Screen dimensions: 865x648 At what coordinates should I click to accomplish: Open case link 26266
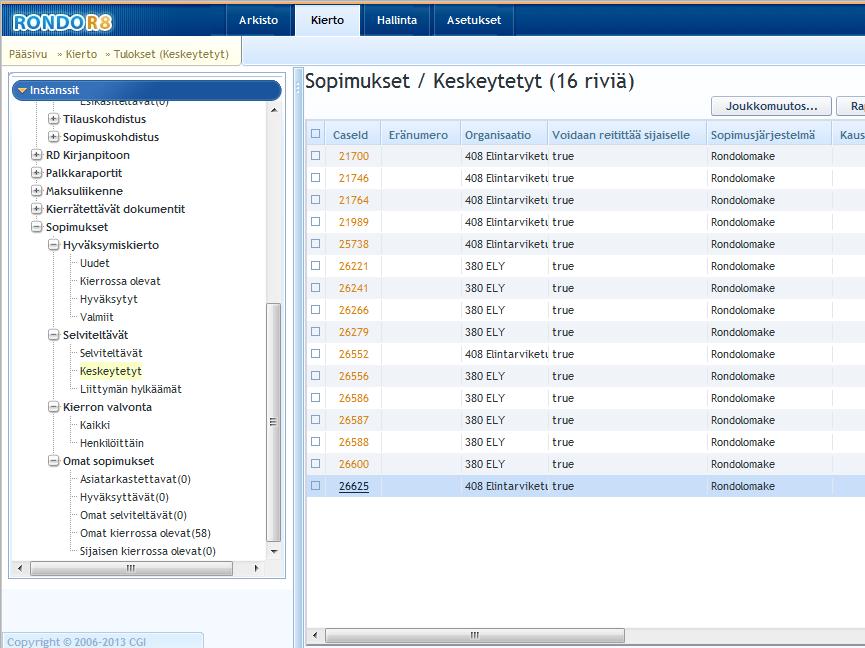pyautogui.click(x=354, y=310)
